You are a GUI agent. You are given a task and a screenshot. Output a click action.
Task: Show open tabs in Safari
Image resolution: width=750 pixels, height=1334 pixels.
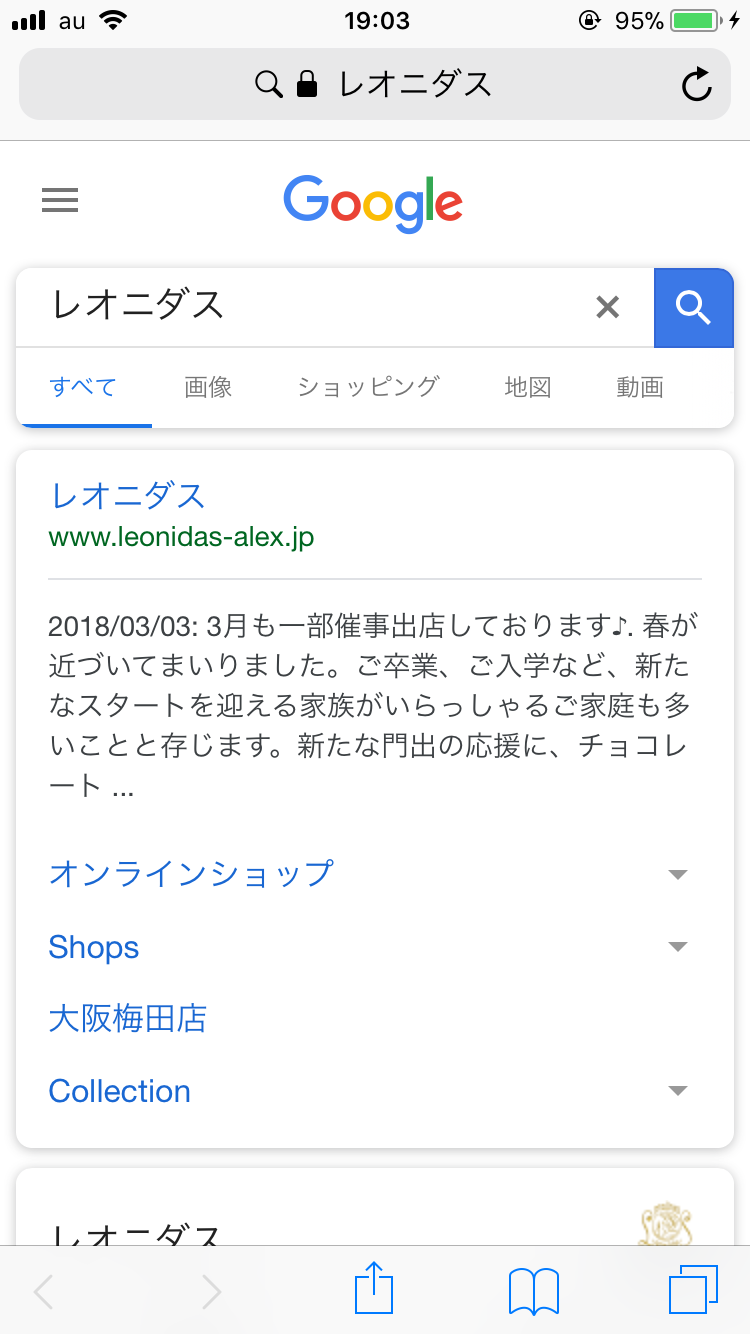(692, 1290)
